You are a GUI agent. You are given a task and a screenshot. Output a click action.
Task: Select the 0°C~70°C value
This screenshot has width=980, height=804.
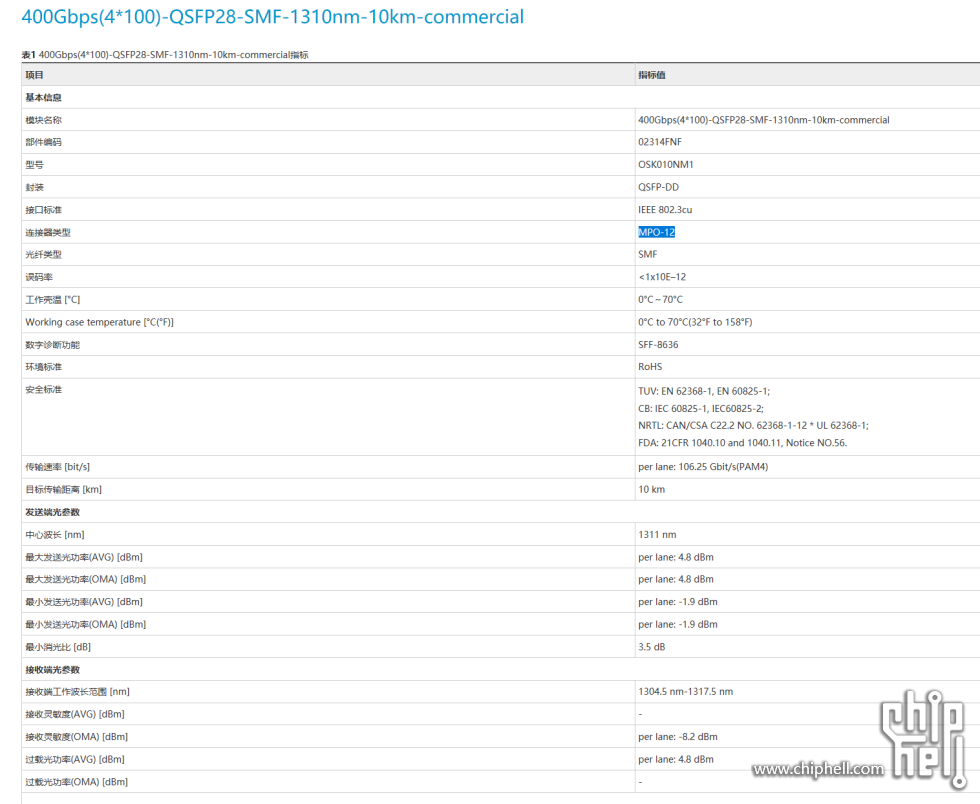(661, 300)
